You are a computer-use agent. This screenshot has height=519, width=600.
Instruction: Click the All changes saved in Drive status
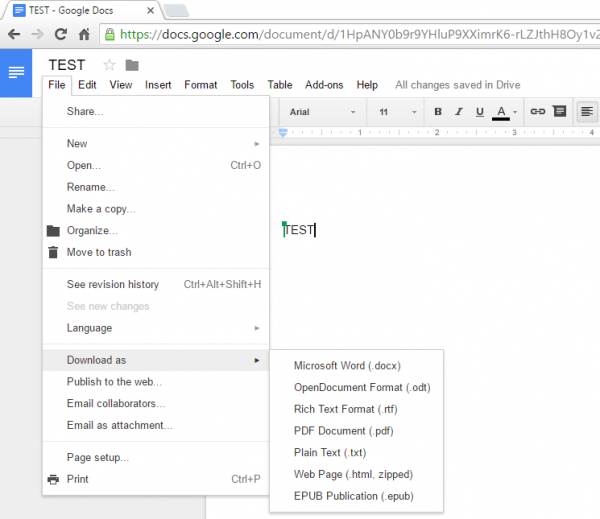click(x=458, y=85)
